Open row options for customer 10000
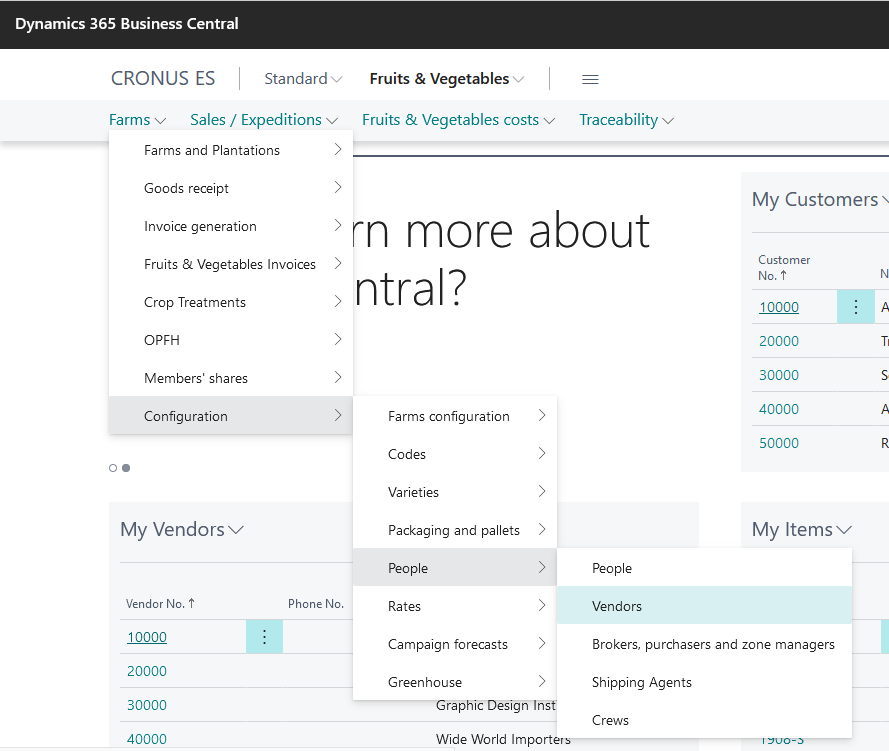 click(856, 307)
